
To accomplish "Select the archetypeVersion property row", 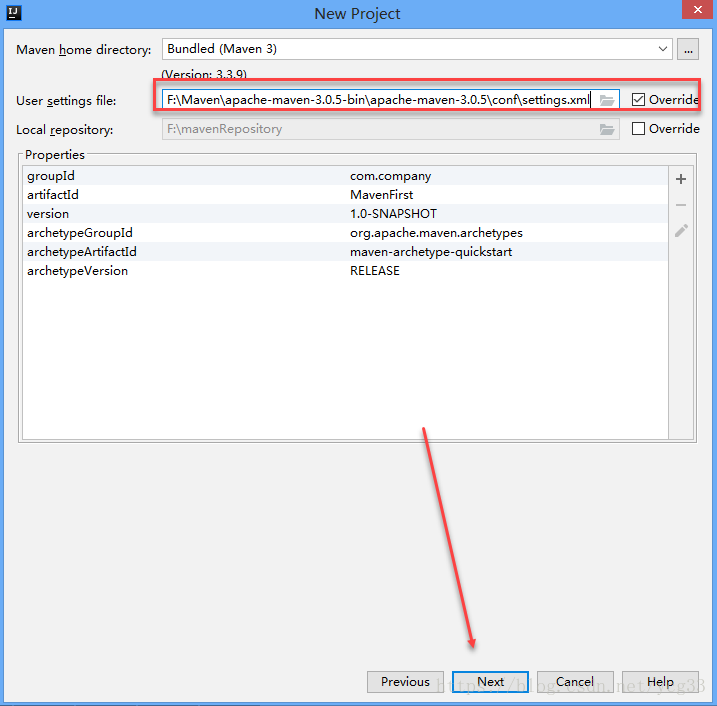I will (x=345, y=271).
